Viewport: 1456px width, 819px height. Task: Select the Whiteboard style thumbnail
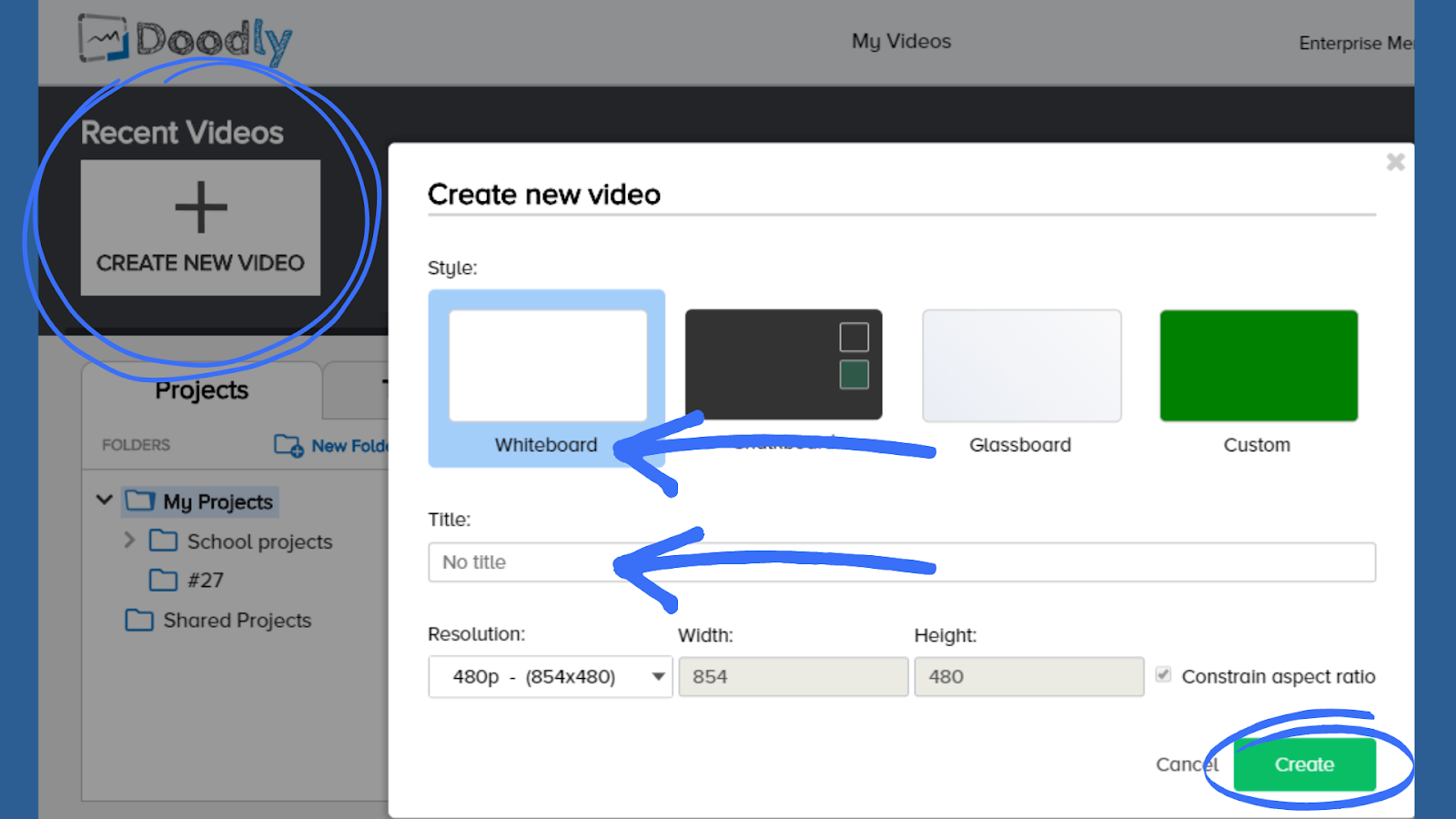point(548,365)
